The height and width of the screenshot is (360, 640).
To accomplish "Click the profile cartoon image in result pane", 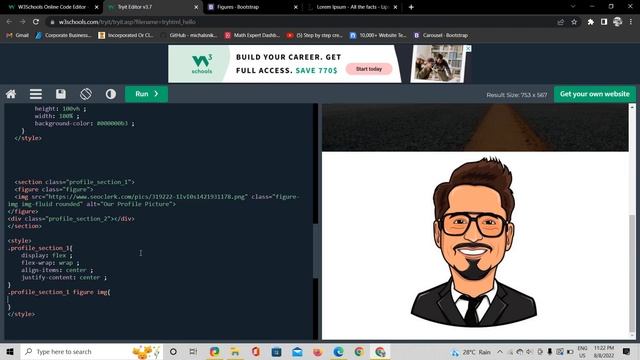I will click(x=473, y=242).
